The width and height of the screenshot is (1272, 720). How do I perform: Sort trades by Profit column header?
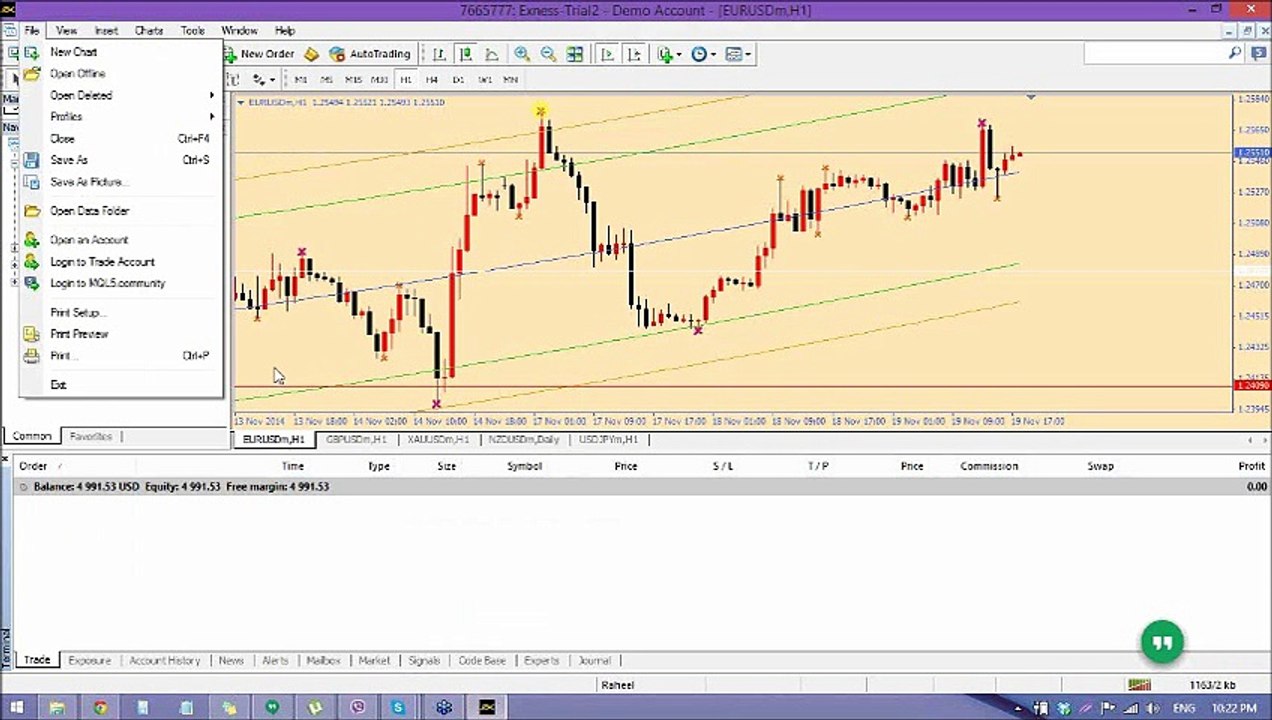pyautogui.click(x=1251, y=466)
